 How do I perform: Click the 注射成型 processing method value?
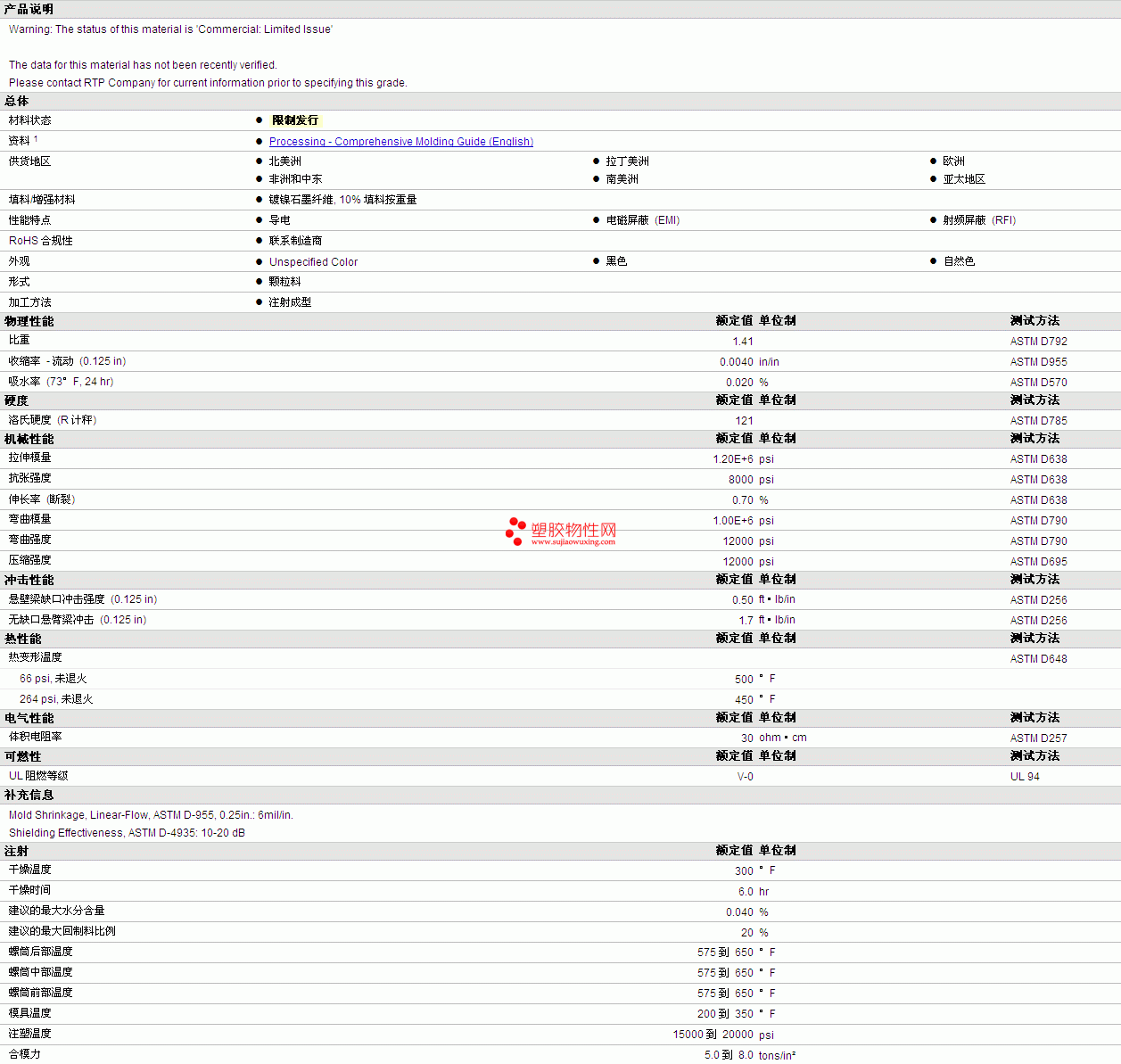tap(291, 302)
